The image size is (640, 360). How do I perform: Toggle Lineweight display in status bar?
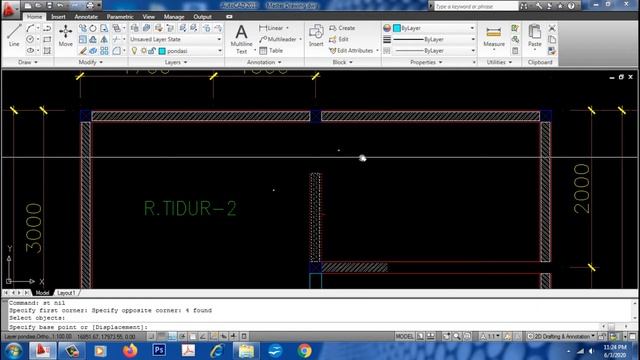[234, 336]
